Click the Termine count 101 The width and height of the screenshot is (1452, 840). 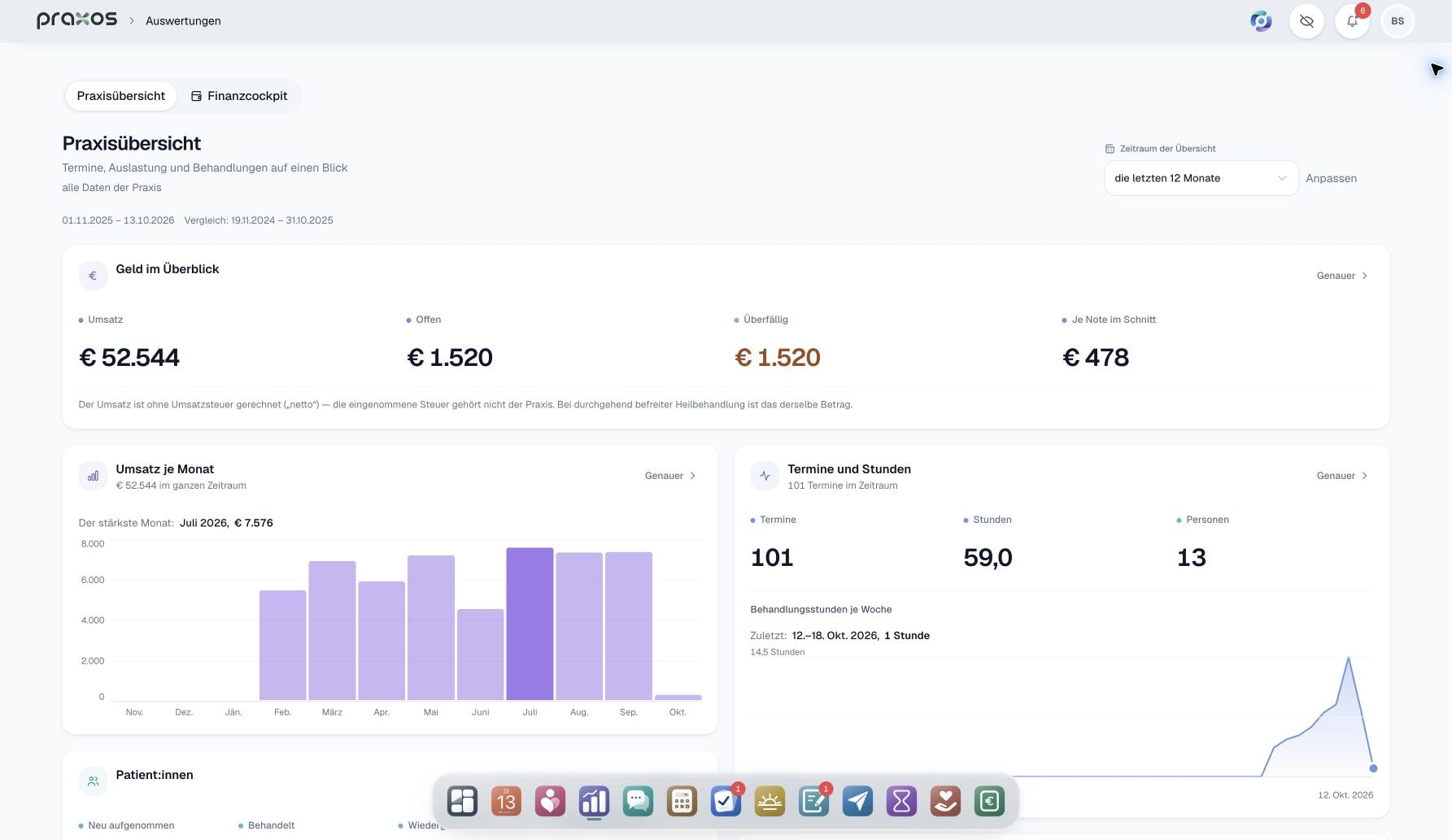[772, 557]
